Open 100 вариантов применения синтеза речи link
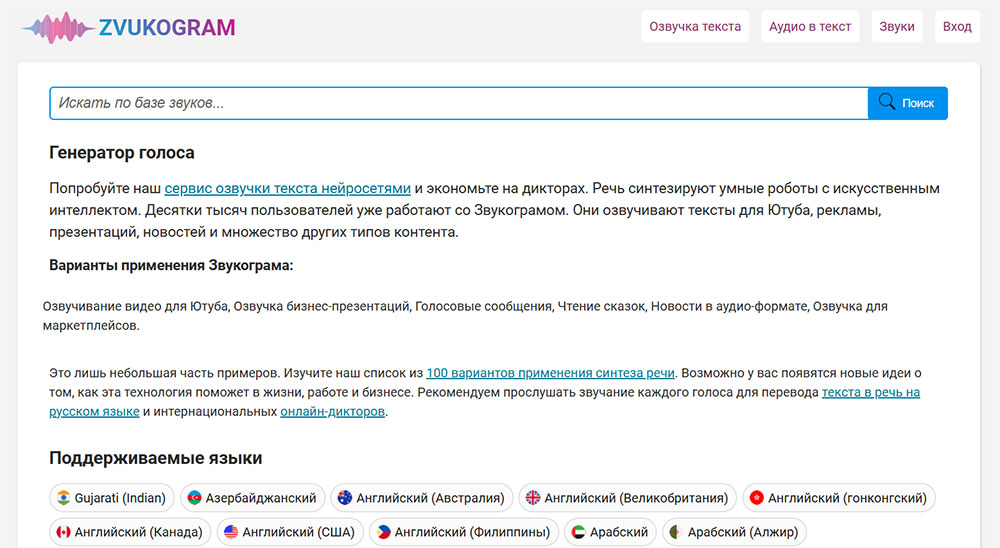This screenshot has height=548, width=1000. coord(550,373)
